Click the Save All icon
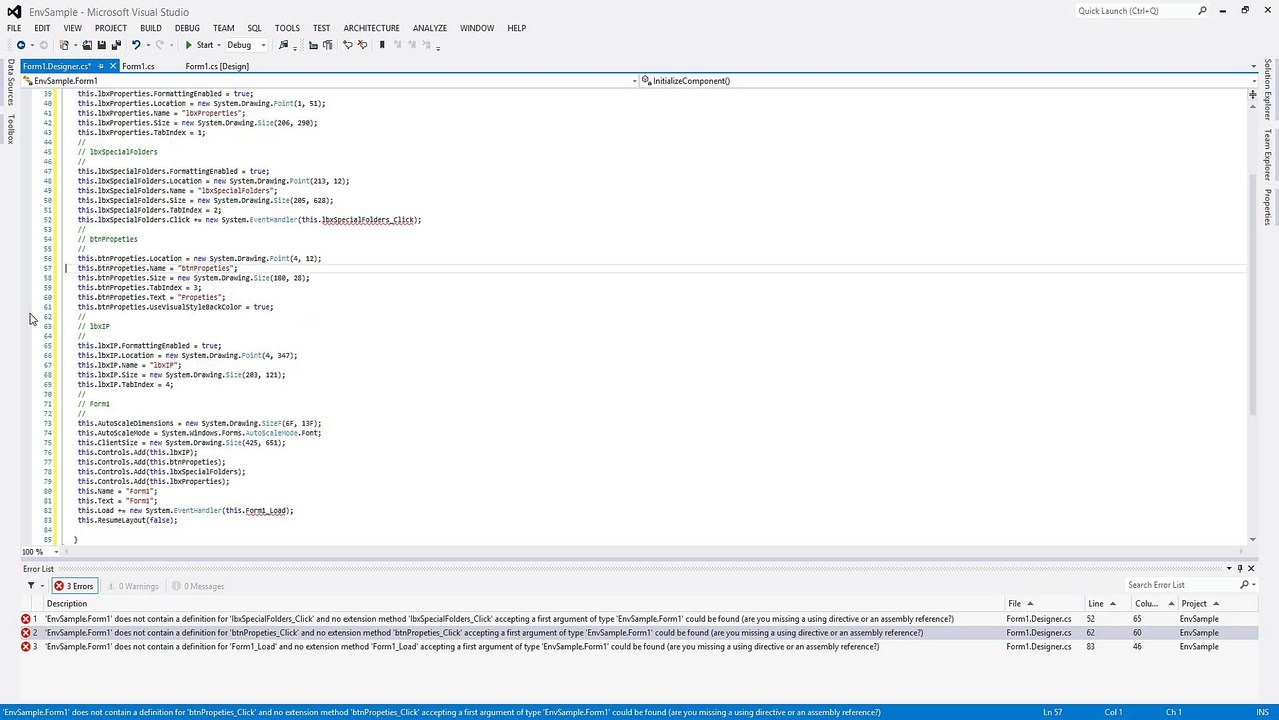Screen dimensions: 1279x720 (115, 45)
